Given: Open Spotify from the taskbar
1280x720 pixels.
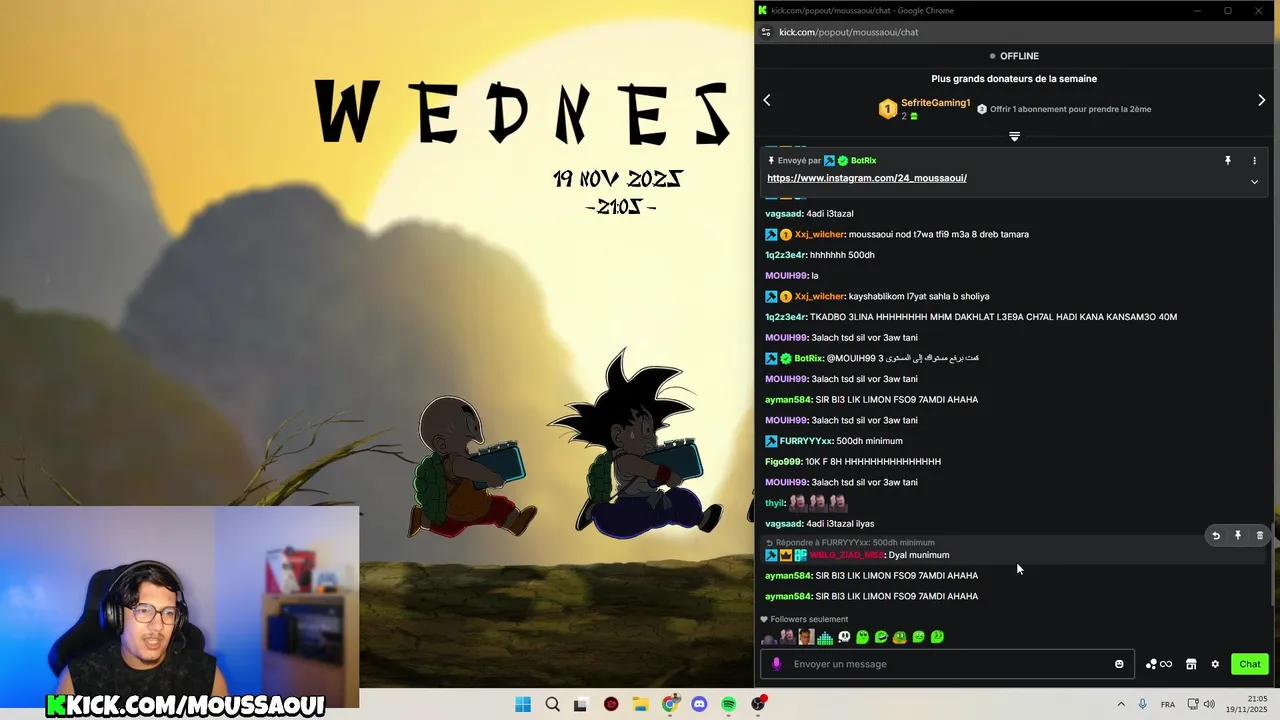Looking at the screenshot, I should pyautogui.click(x=729, y=704).
